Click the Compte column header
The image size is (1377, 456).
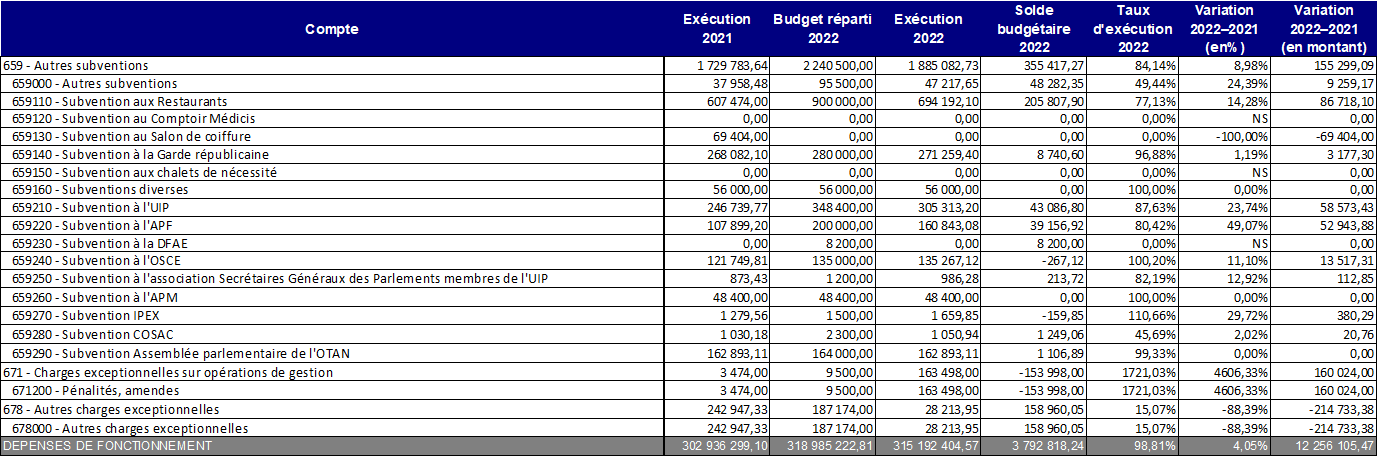pos(332,29)
